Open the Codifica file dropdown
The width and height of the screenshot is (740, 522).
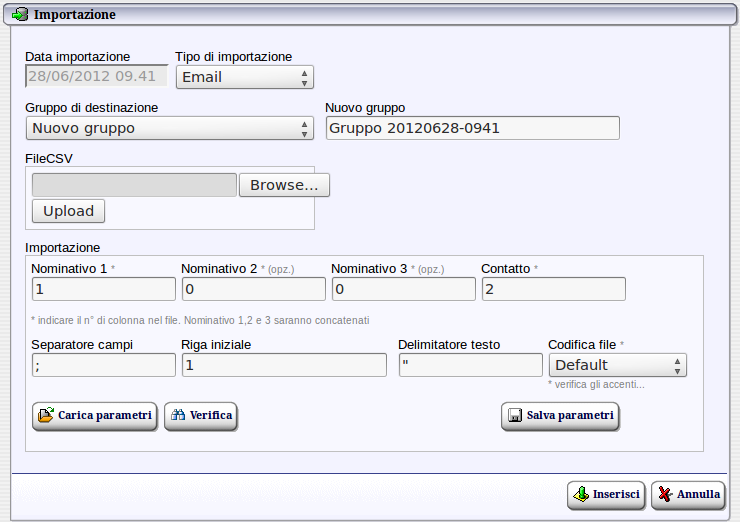[x=617, y=365]
